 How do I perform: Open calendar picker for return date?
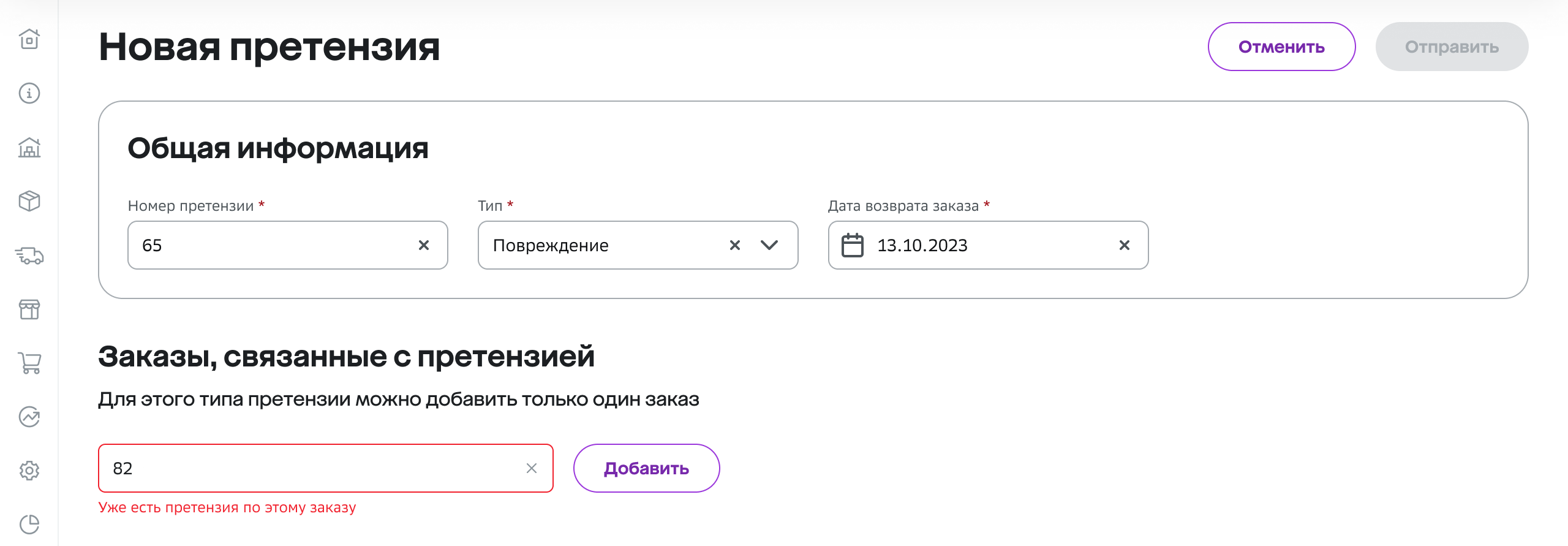pos(853,245)
